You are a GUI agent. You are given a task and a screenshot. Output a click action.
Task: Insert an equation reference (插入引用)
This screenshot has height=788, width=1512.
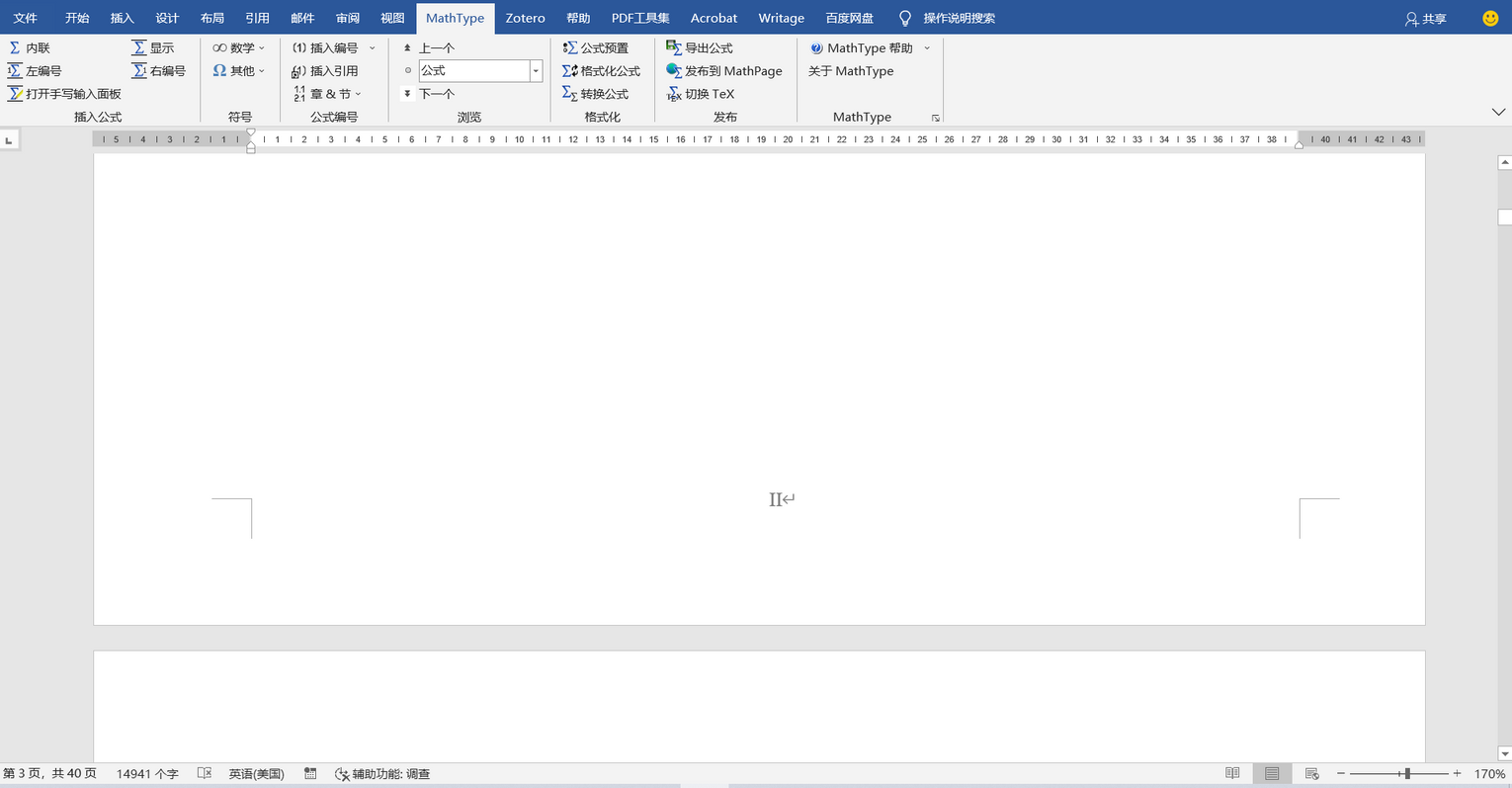pos(325,71)
